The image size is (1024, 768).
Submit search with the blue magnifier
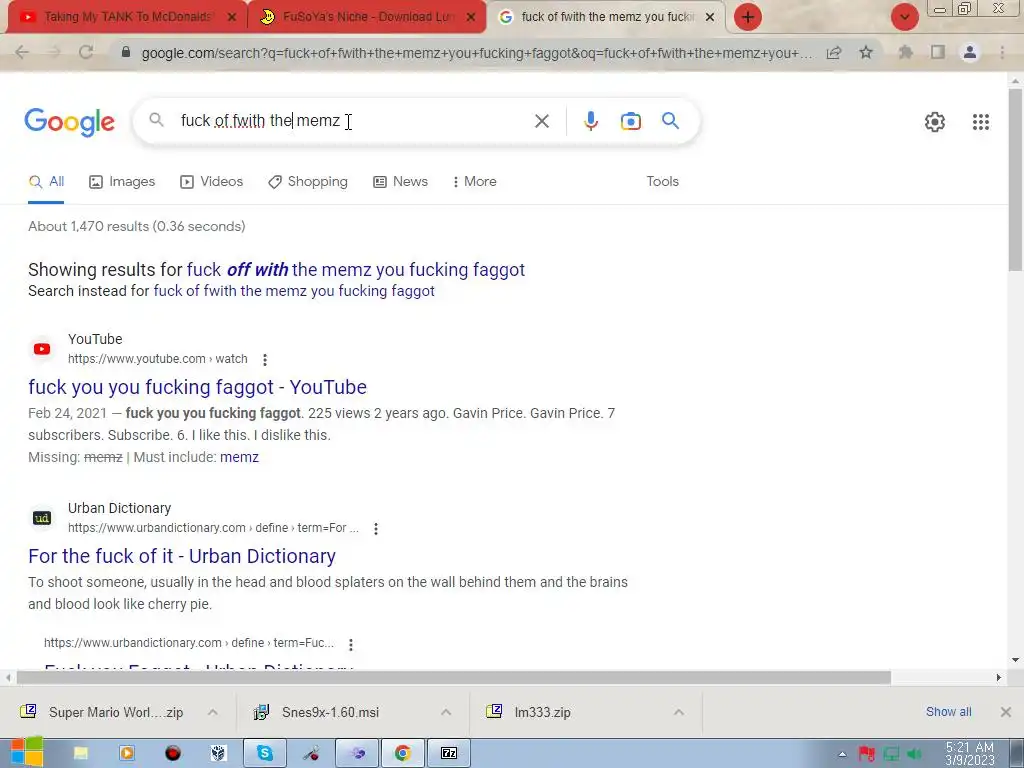tap(671, 121)
